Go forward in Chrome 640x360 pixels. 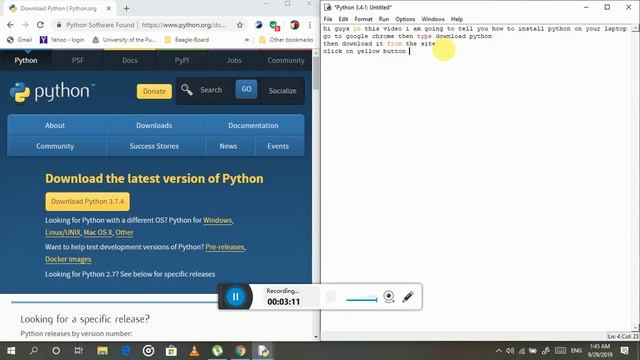pyautogui.click(x=25, y=25)
